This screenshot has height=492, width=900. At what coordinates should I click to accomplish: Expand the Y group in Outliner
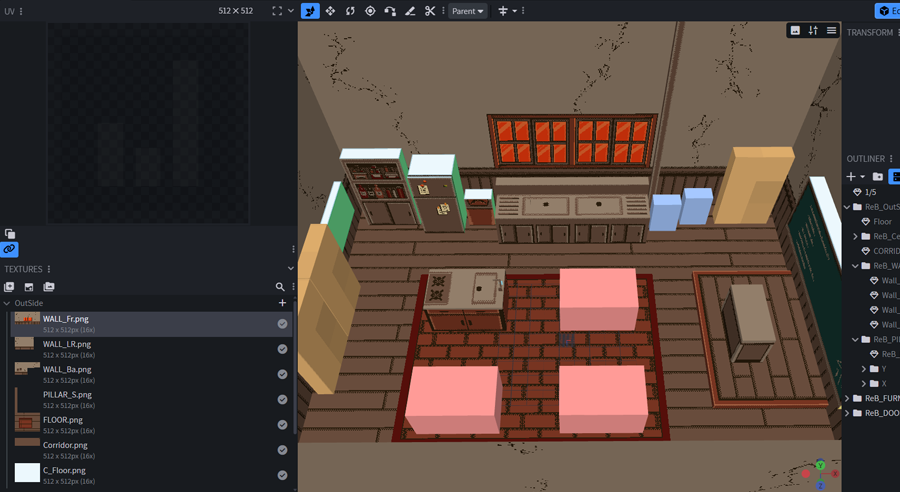point(864,369)
